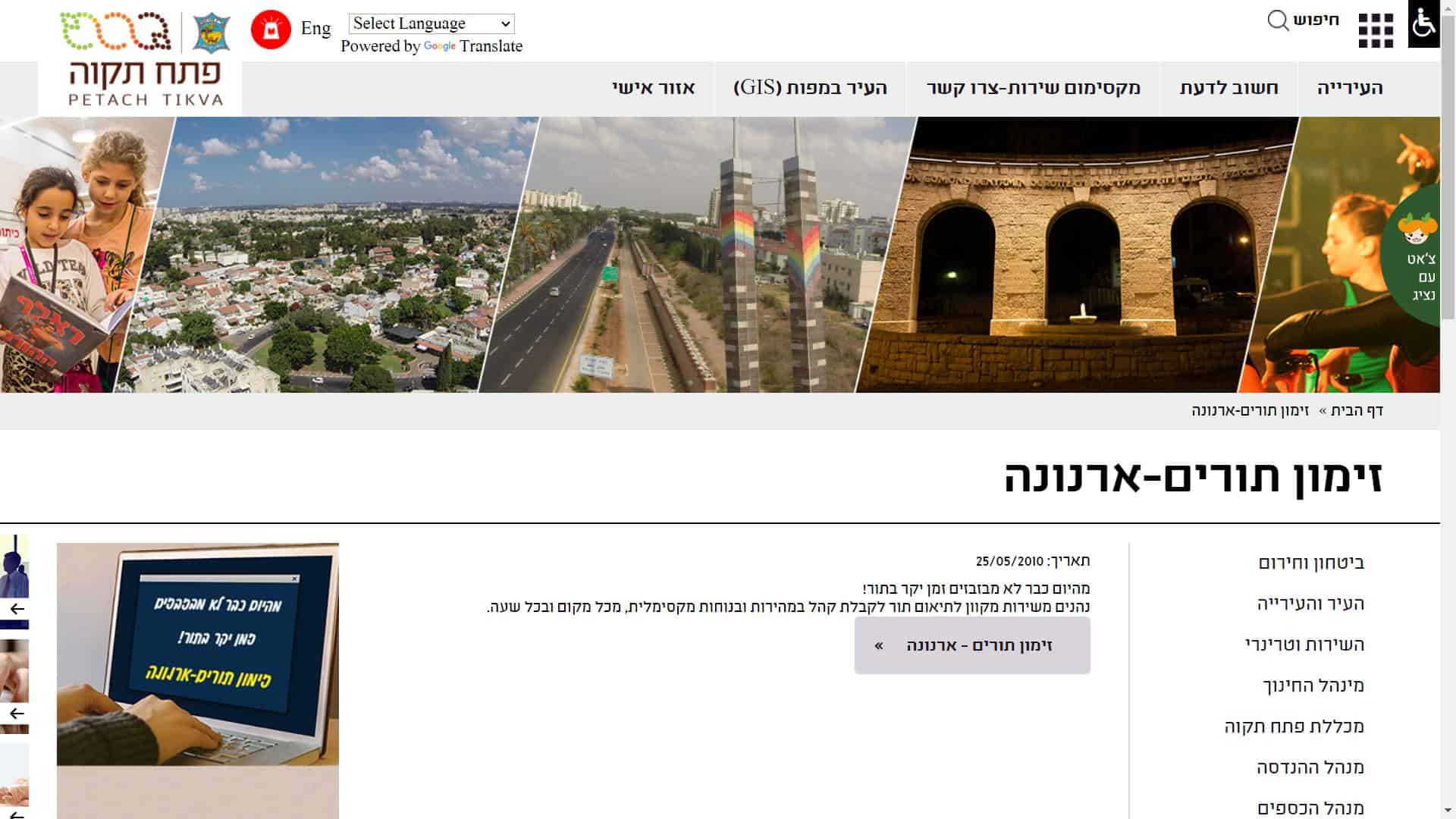The width and height of the screenshot is (1456, 819).
Task: Open ביטחון וחירום sidebar link
Action: (1311, 563)
